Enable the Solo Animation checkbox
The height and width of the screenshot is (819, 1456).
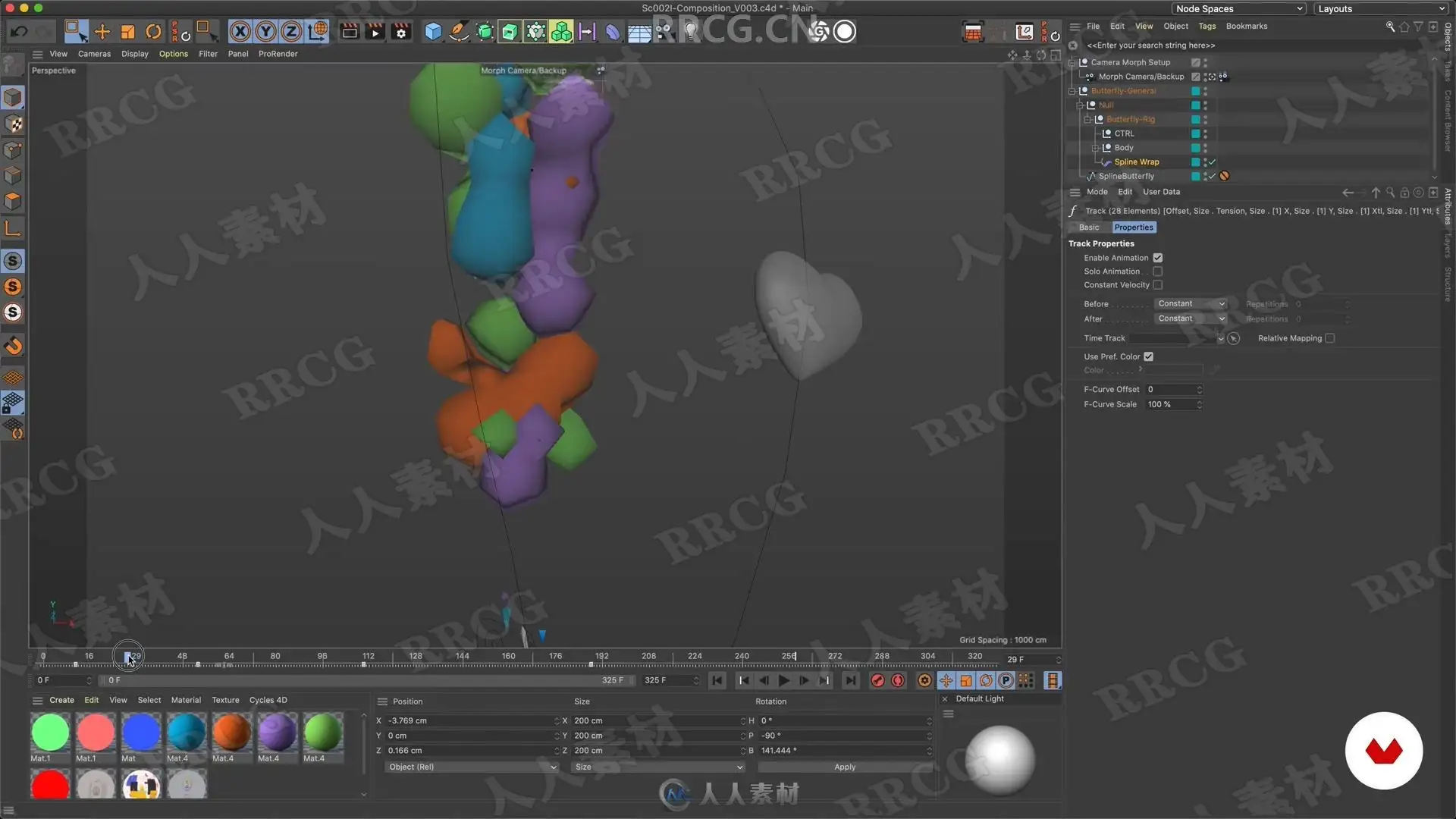click(x=1157, y=271)
